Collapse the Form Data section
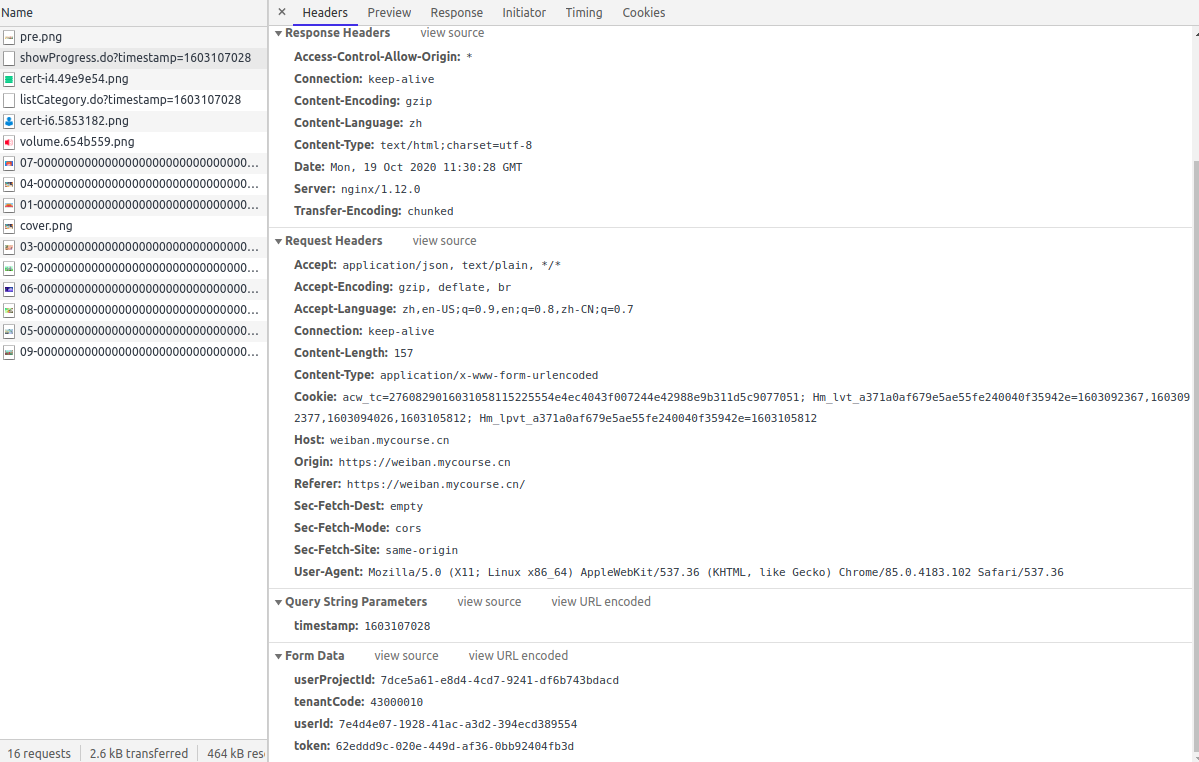Screen dimensions: 1199x762 click(278, 655)
